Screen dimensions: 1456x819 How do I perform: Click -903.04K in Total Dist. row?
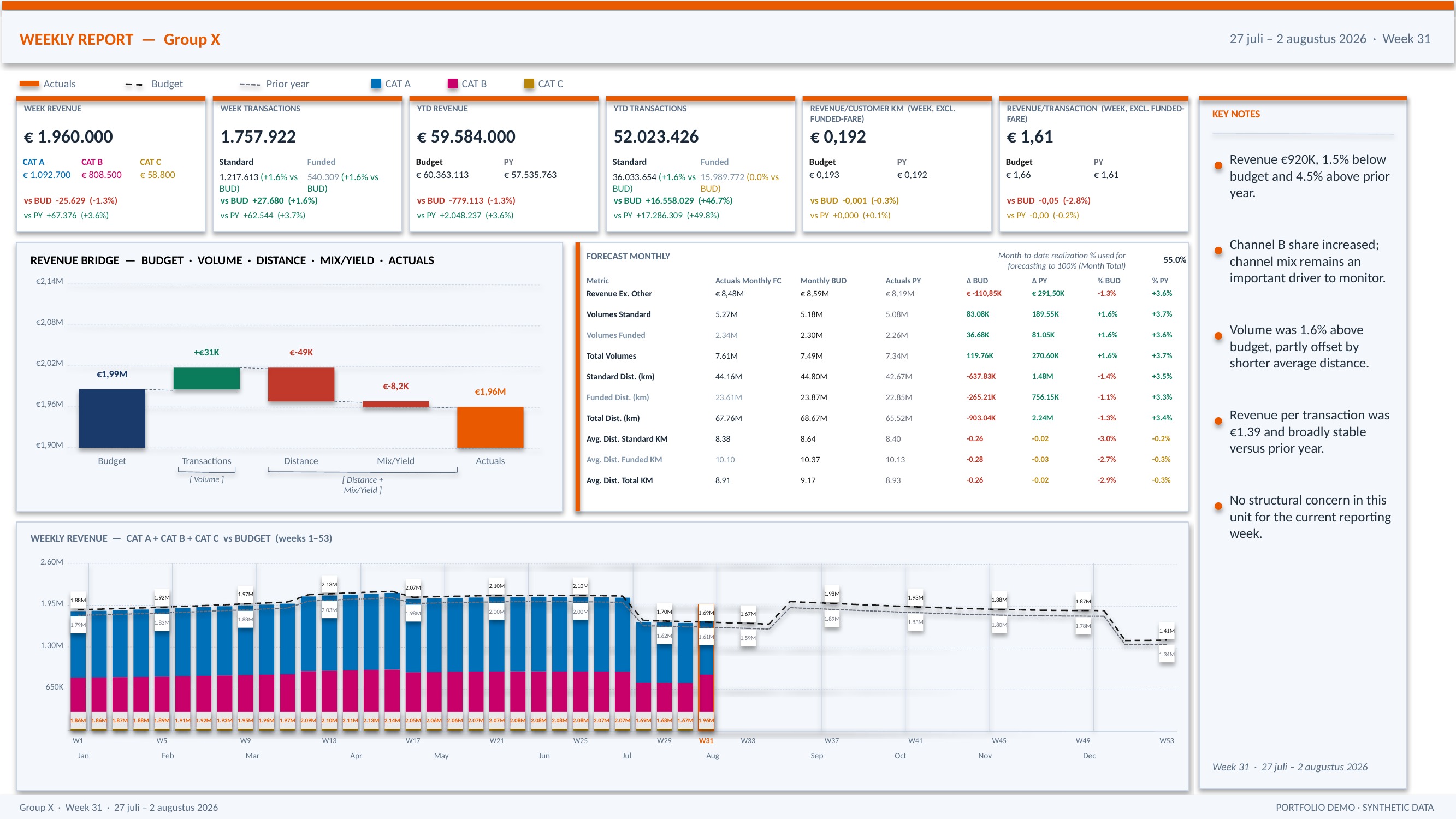point(981,418)
